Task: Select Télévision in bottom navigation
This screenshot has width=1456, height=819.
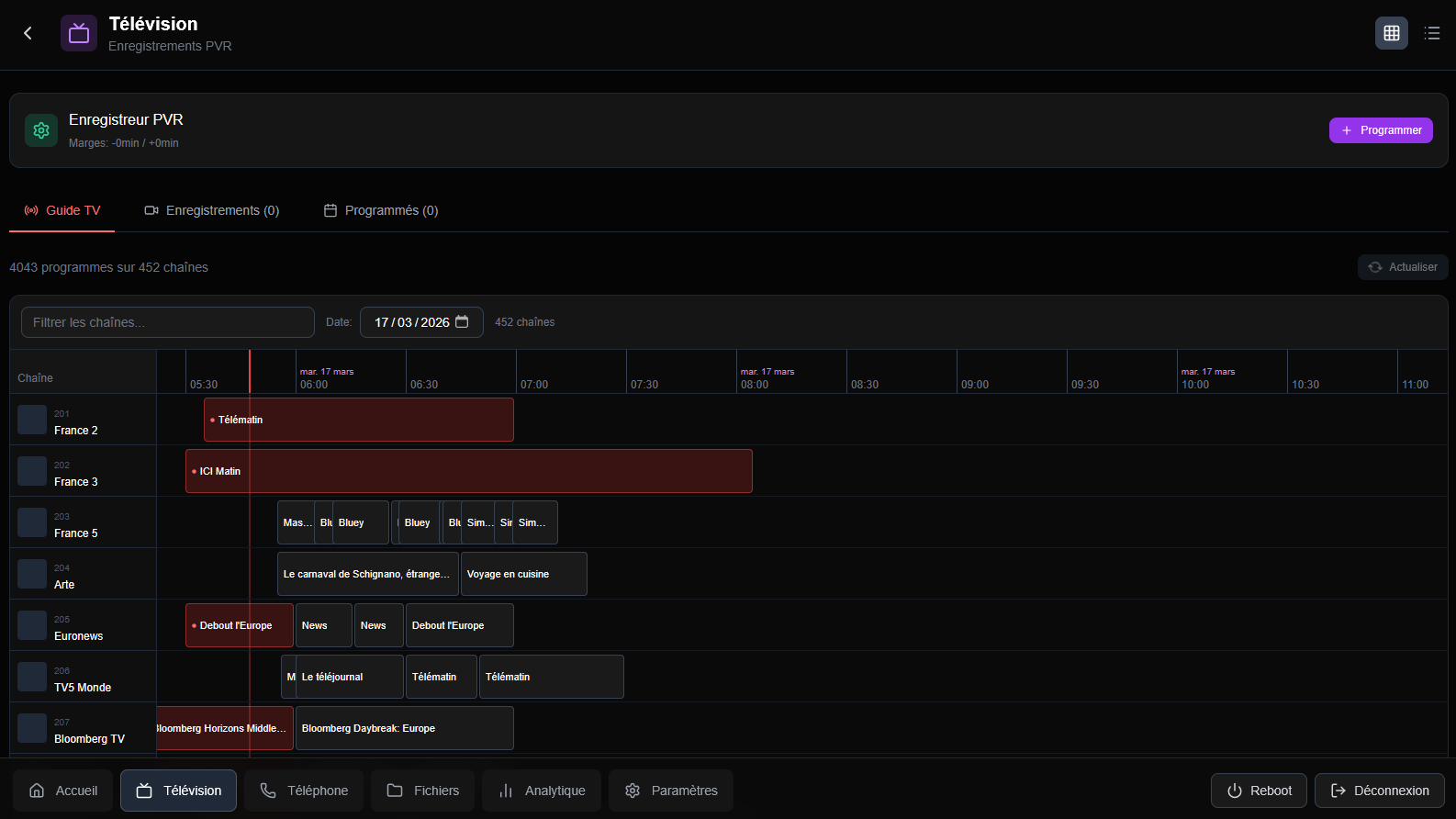Action: (178, 791)
